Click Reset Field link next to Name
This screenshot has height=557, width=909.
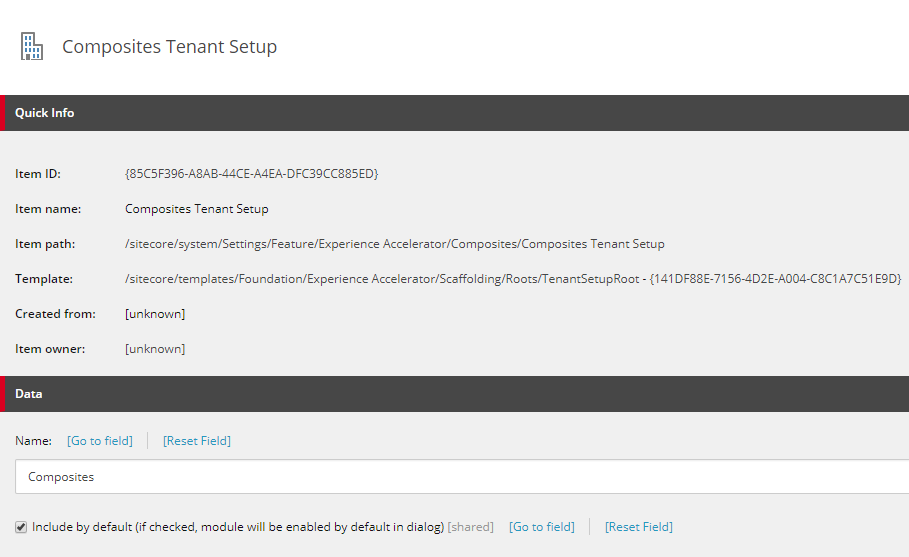(197, 441)
